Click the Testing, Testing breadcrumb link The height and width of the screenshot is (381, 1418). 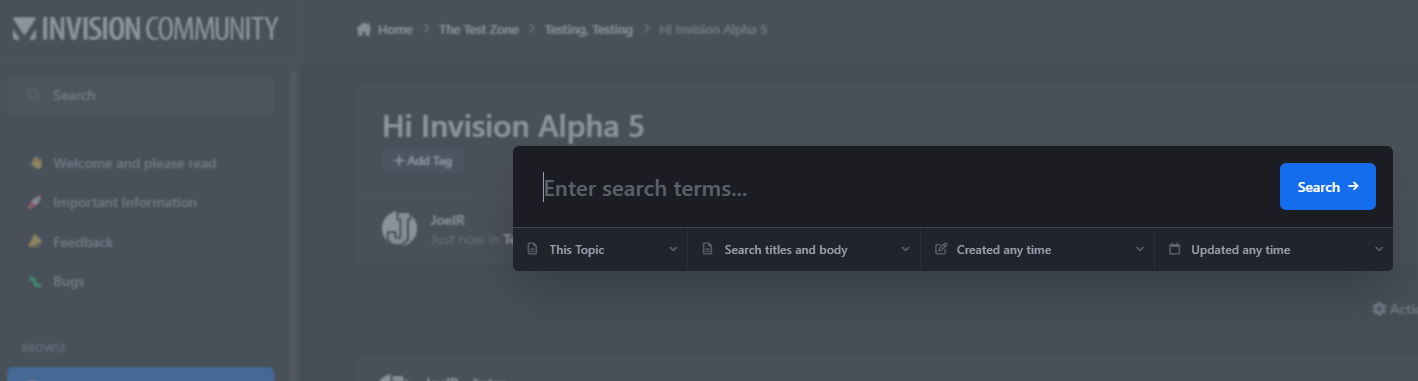589,30
